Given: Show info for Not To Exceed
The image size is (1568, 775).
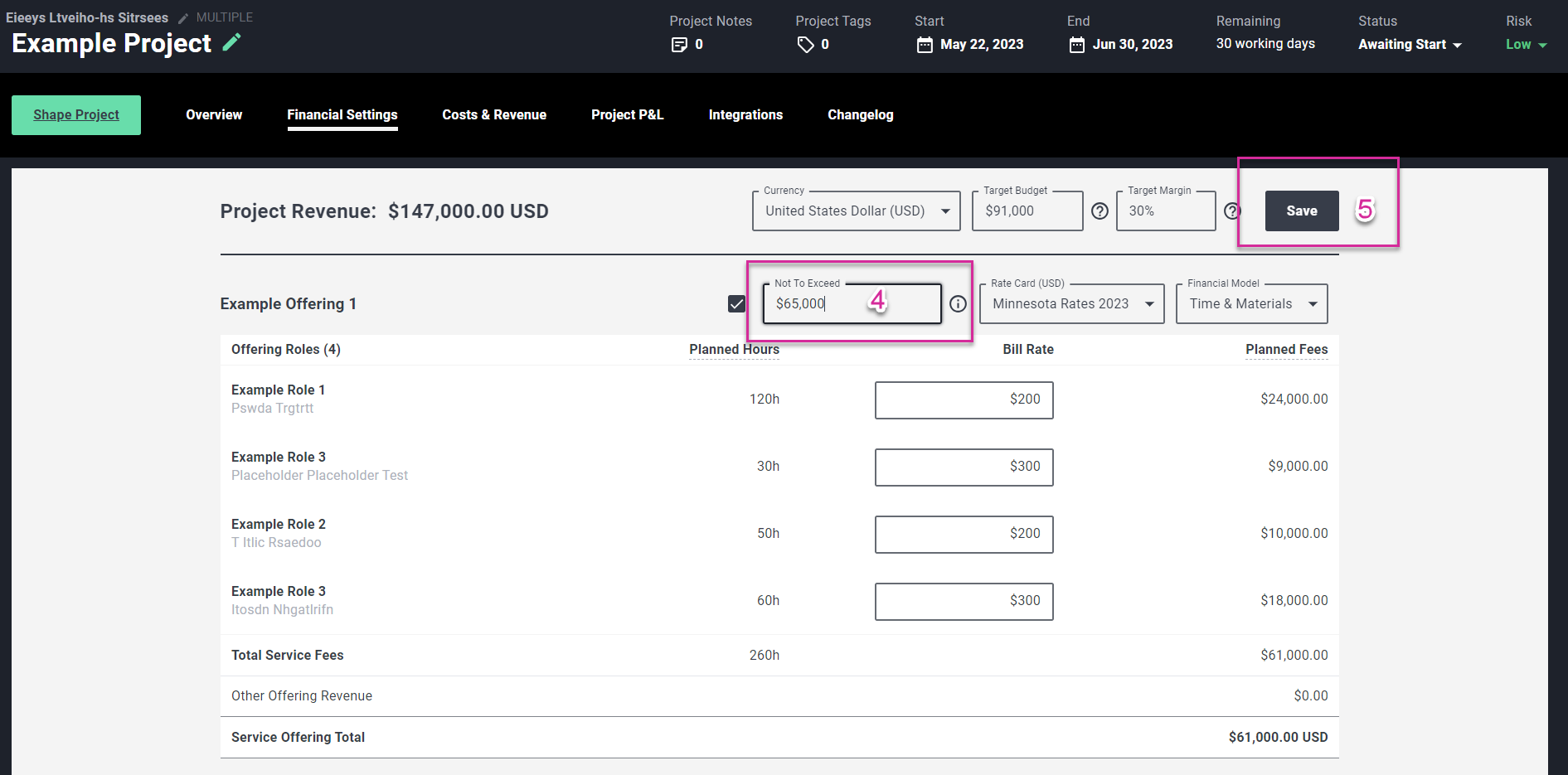Looking at the screenshot, I should pos(958,304).
